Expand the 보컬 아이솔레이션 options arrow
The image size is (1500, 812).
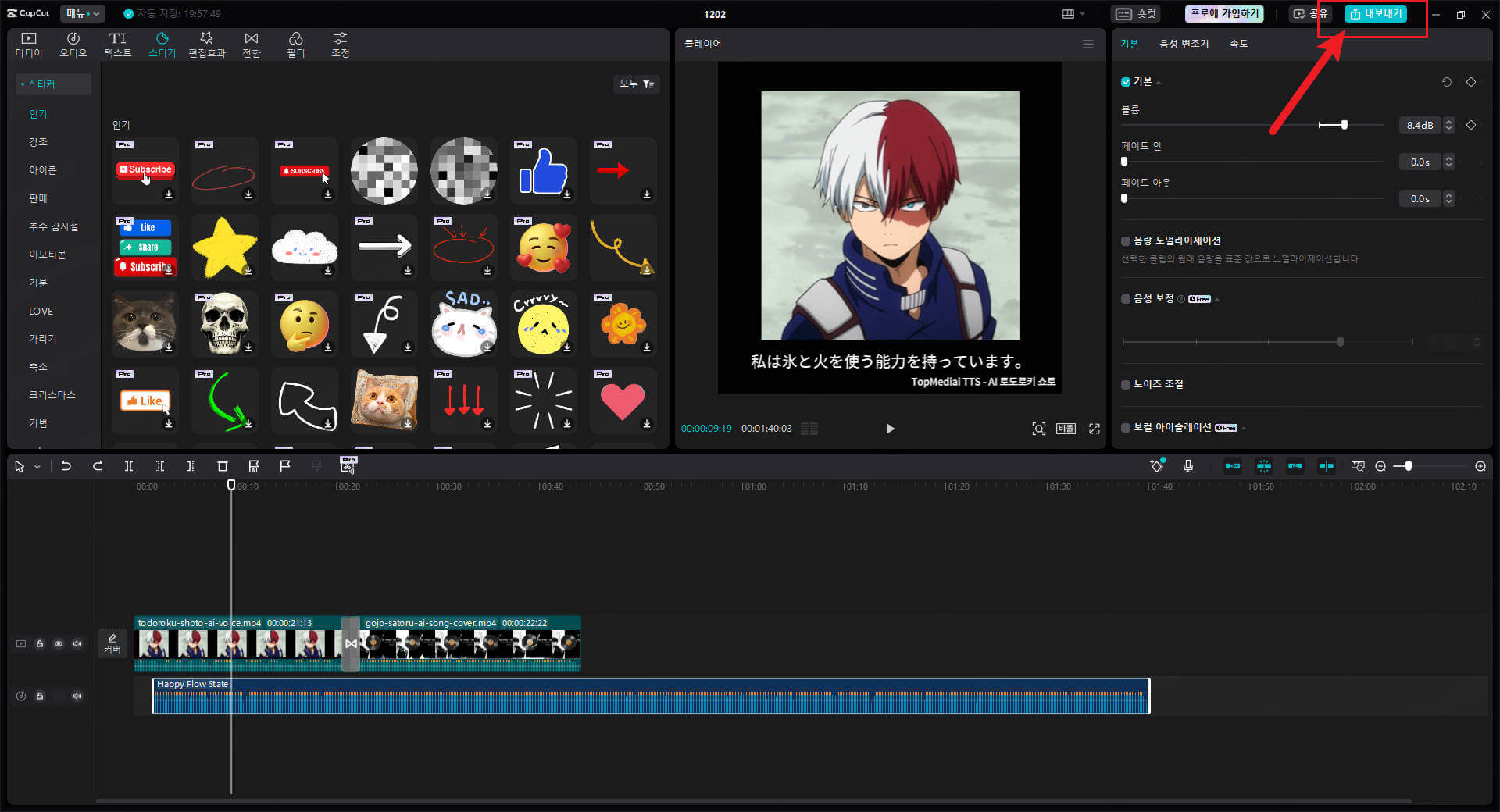pos(1243,428)
